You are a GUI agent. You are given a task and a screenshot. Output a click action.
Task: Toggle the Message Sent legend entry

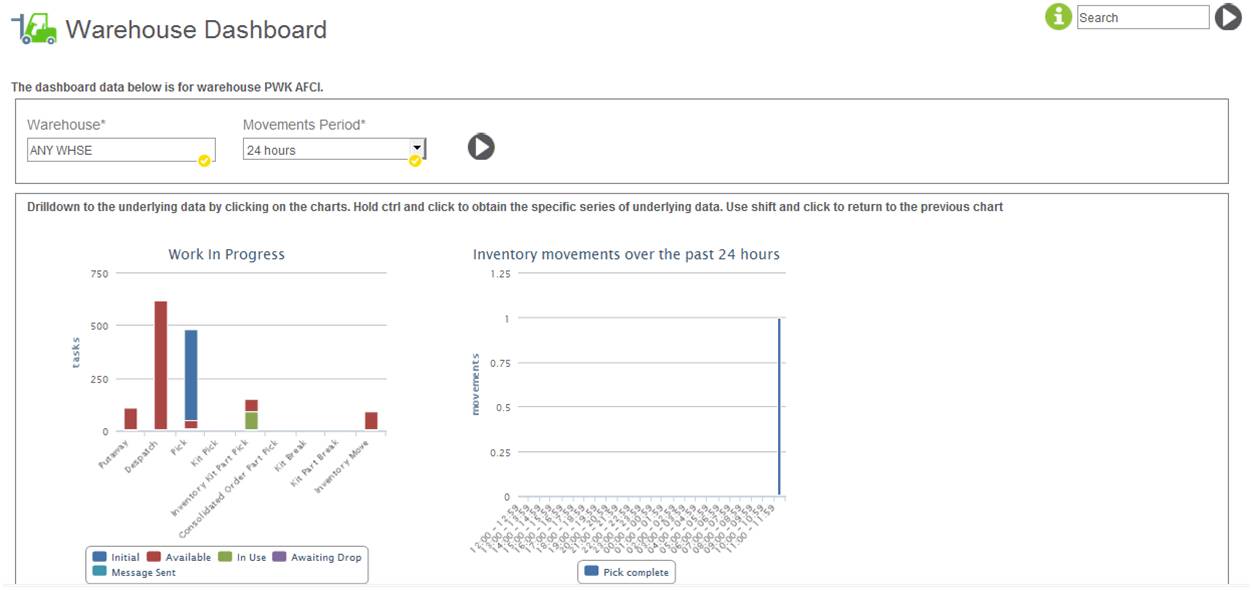point(134,572)
